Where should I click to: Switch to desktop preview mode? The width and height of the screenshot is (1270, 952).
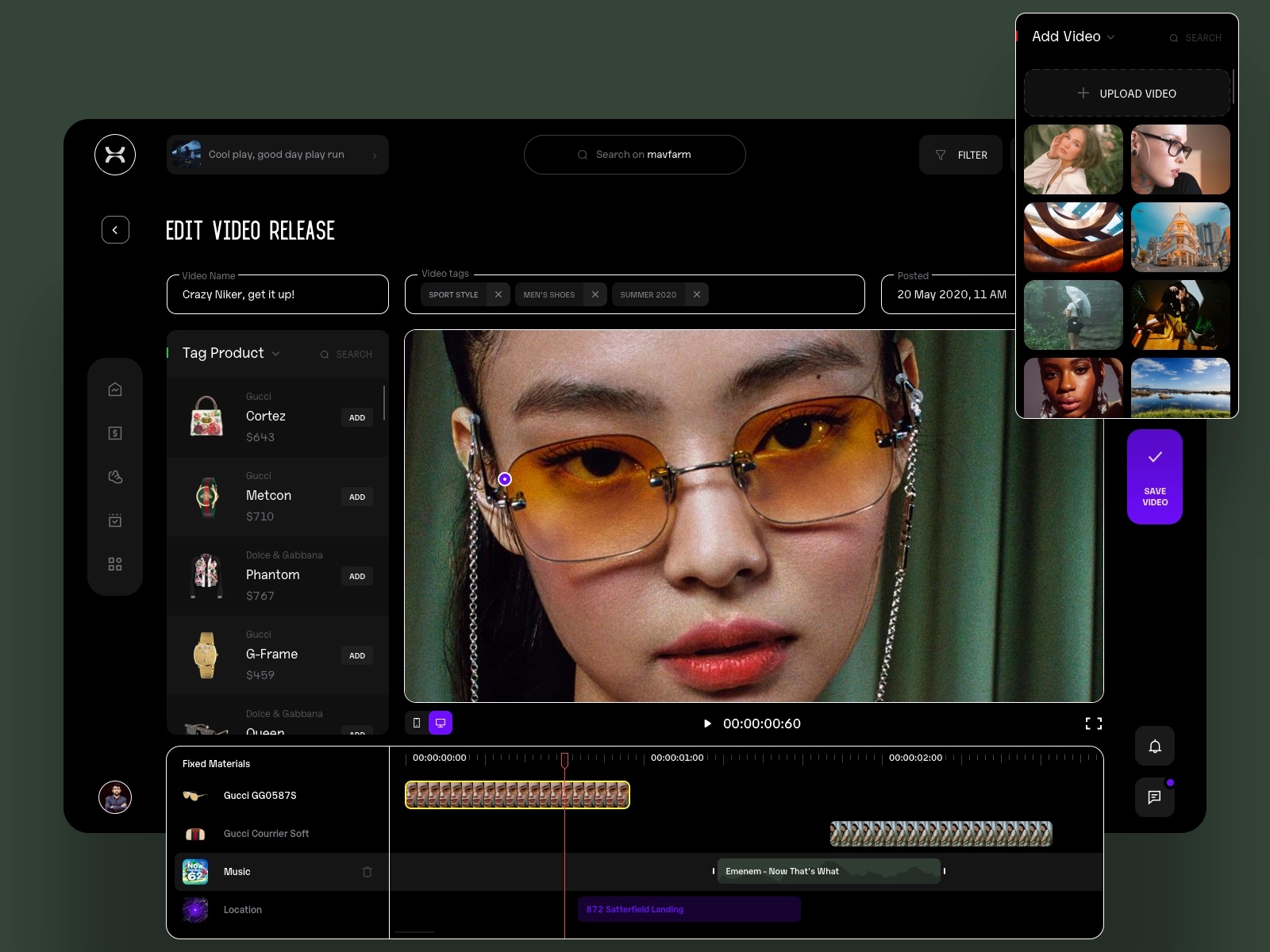coord(441,723)
